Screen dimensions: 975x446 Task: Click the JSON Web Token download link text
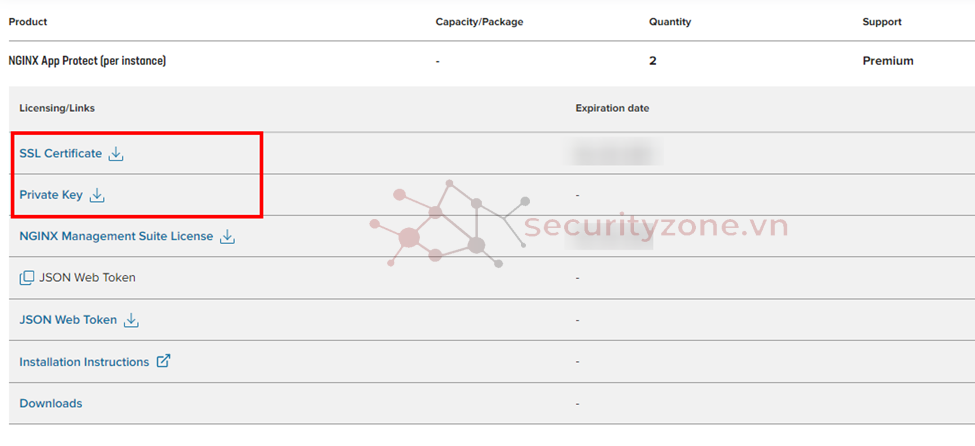tap(68, 321)
